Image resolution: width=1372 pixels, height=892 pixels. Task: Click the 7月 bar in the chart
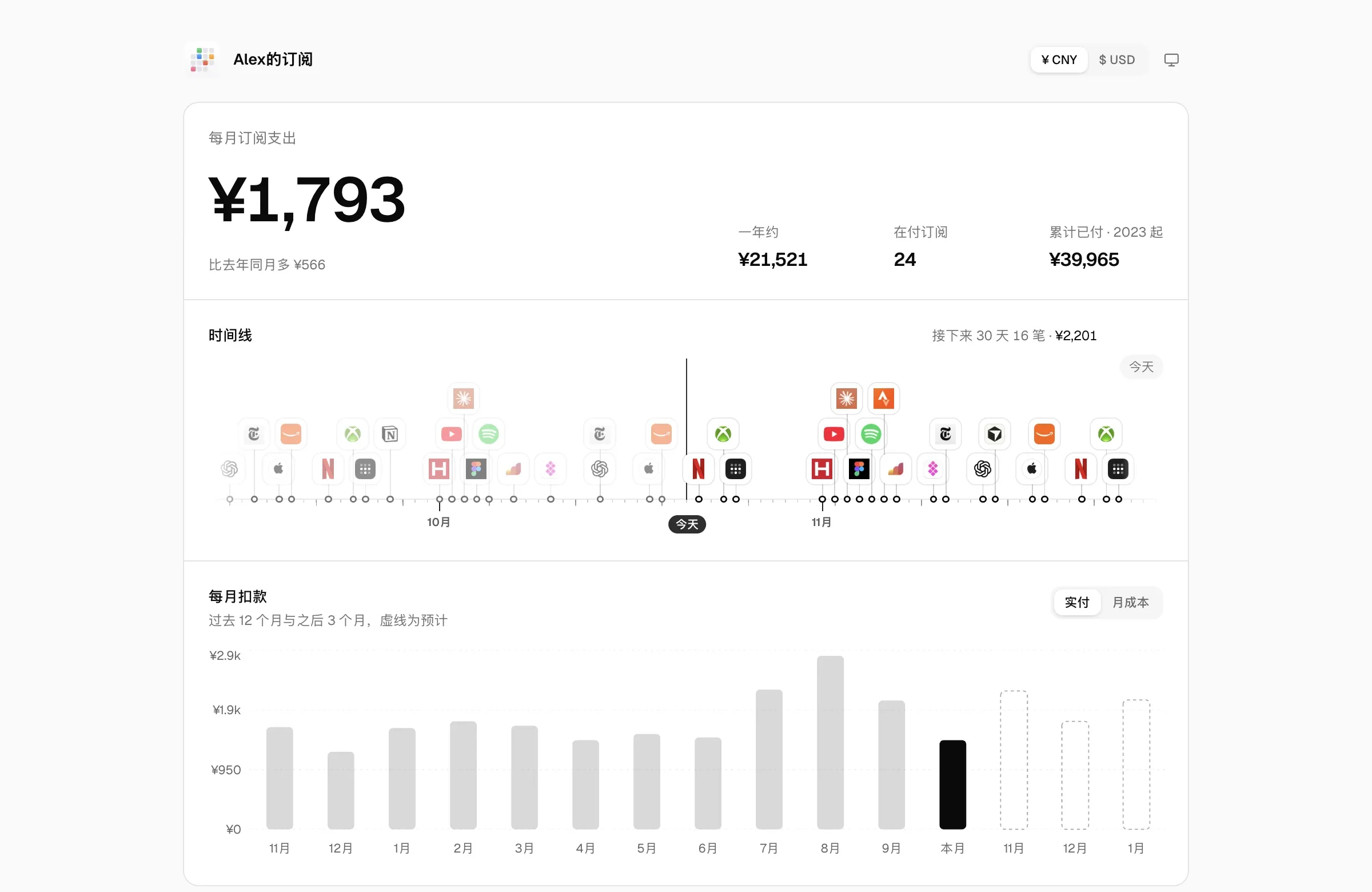click(x=769, y=759)
